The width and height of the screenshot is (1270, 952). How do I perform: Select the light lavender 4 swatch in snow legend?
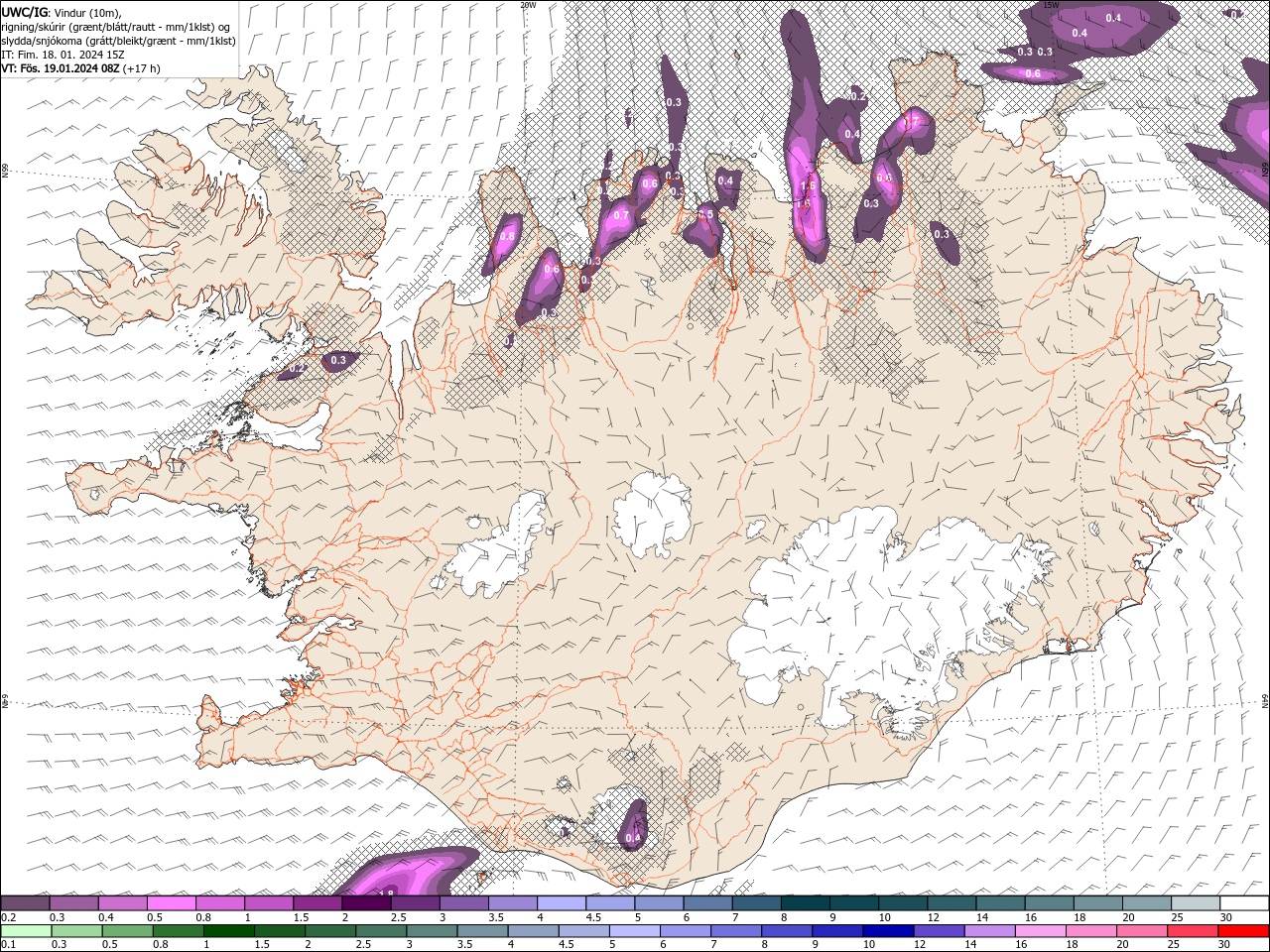tap(562, 903)
